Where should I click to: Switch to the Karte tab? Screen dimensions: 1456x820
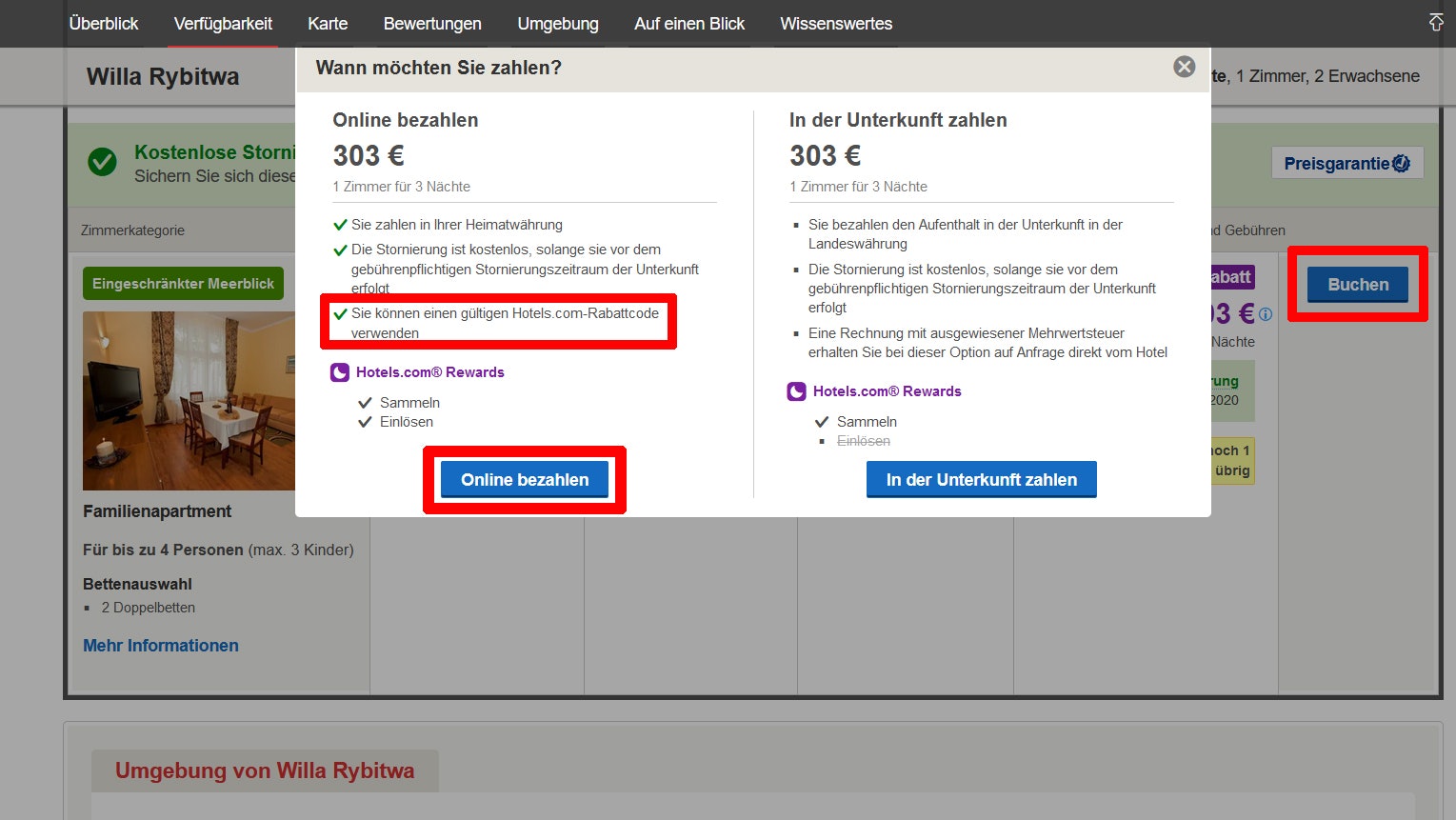[x=327, y=23]
